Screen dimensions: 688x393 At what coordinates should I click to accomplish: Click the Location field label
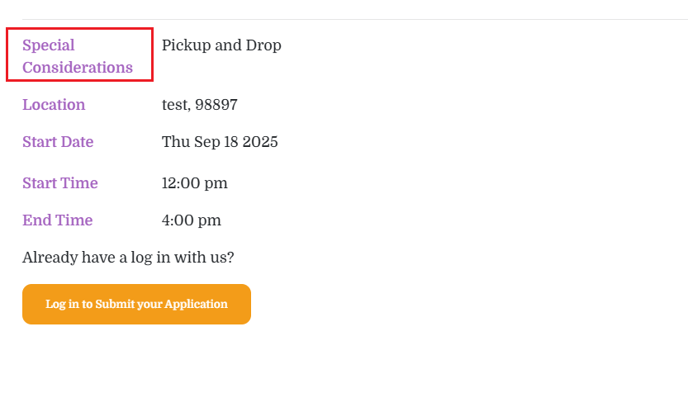(x=54, y=105)
